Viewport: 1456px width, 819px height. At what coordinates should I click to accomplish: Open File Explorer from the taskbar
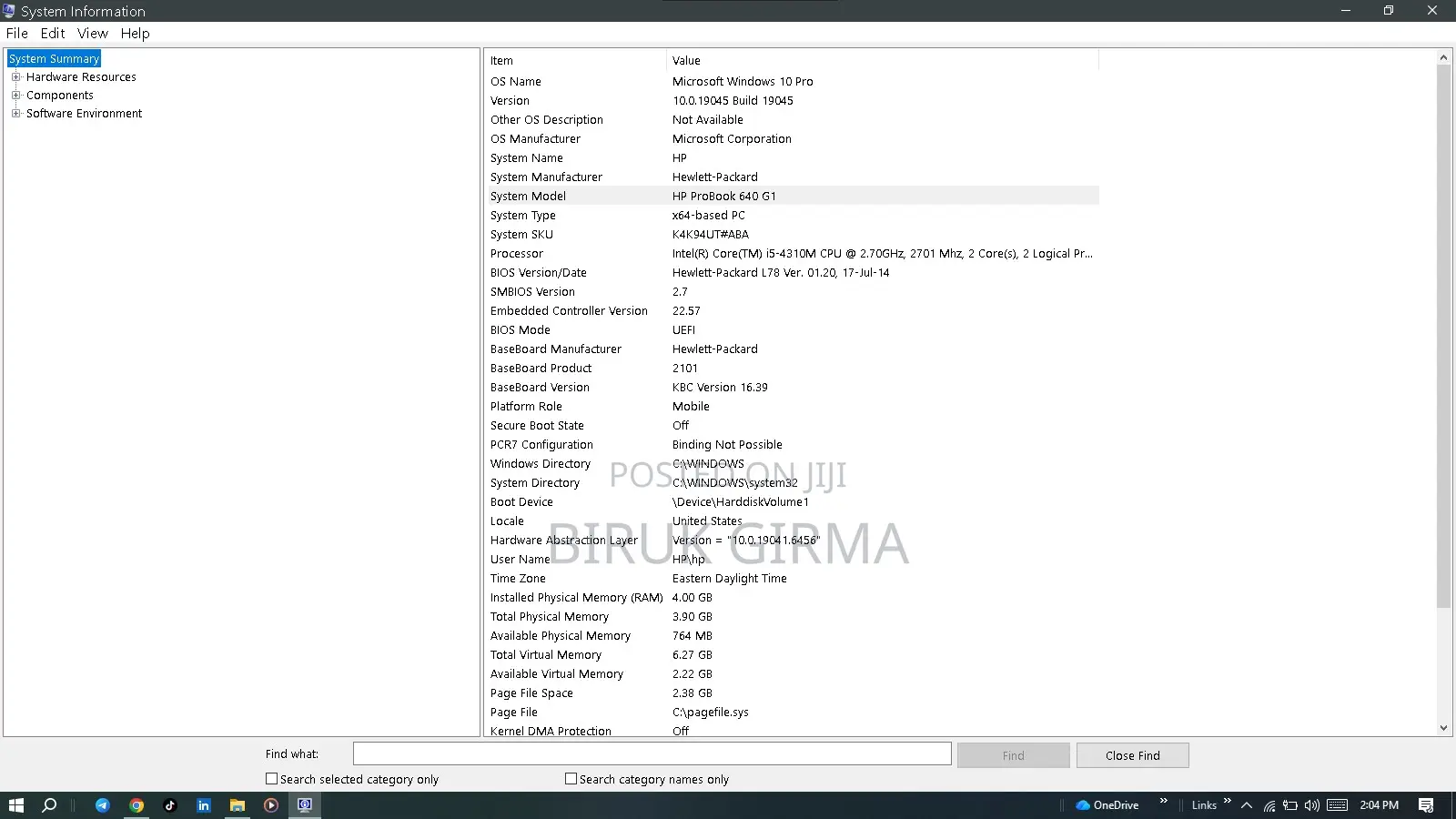point(237,805)
